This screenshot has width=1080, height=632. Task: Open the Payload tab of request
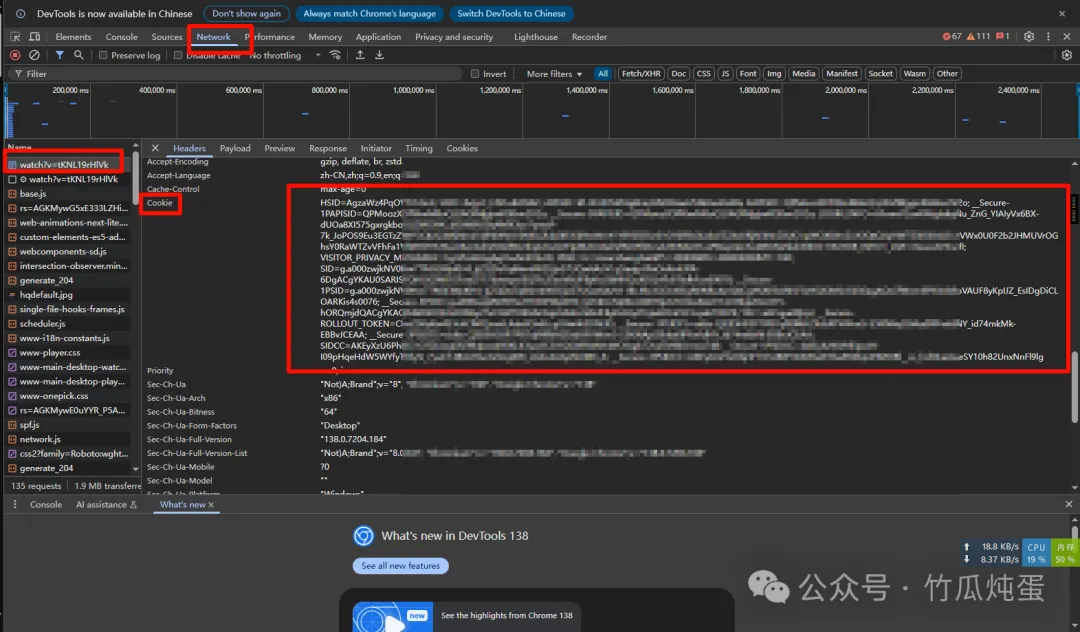(235, 148)
